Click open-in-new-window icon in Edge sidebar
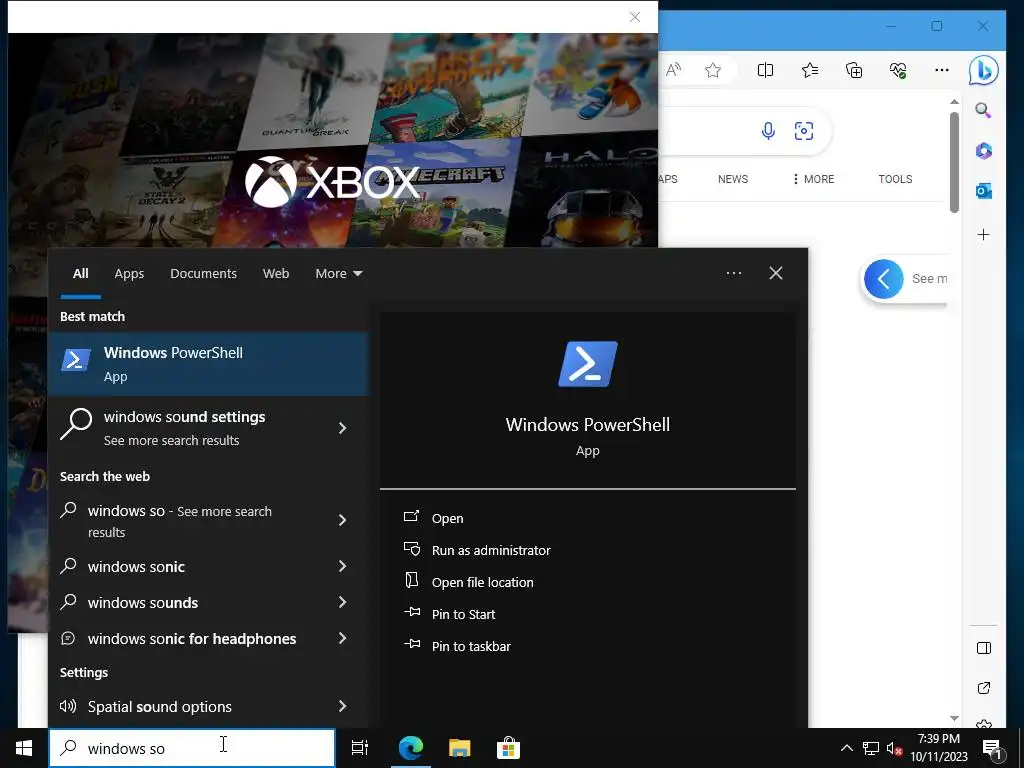Image resolution: width=1024 pixels, height=768 pixels. click(x=984, y=688)
